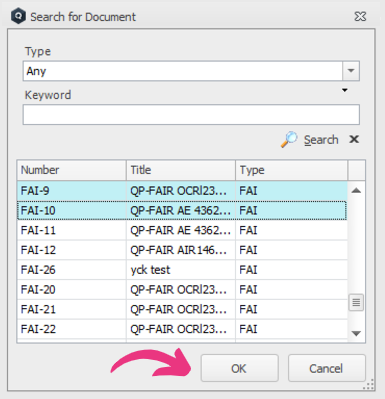Click the app logo in title bar

click(18, 16)
